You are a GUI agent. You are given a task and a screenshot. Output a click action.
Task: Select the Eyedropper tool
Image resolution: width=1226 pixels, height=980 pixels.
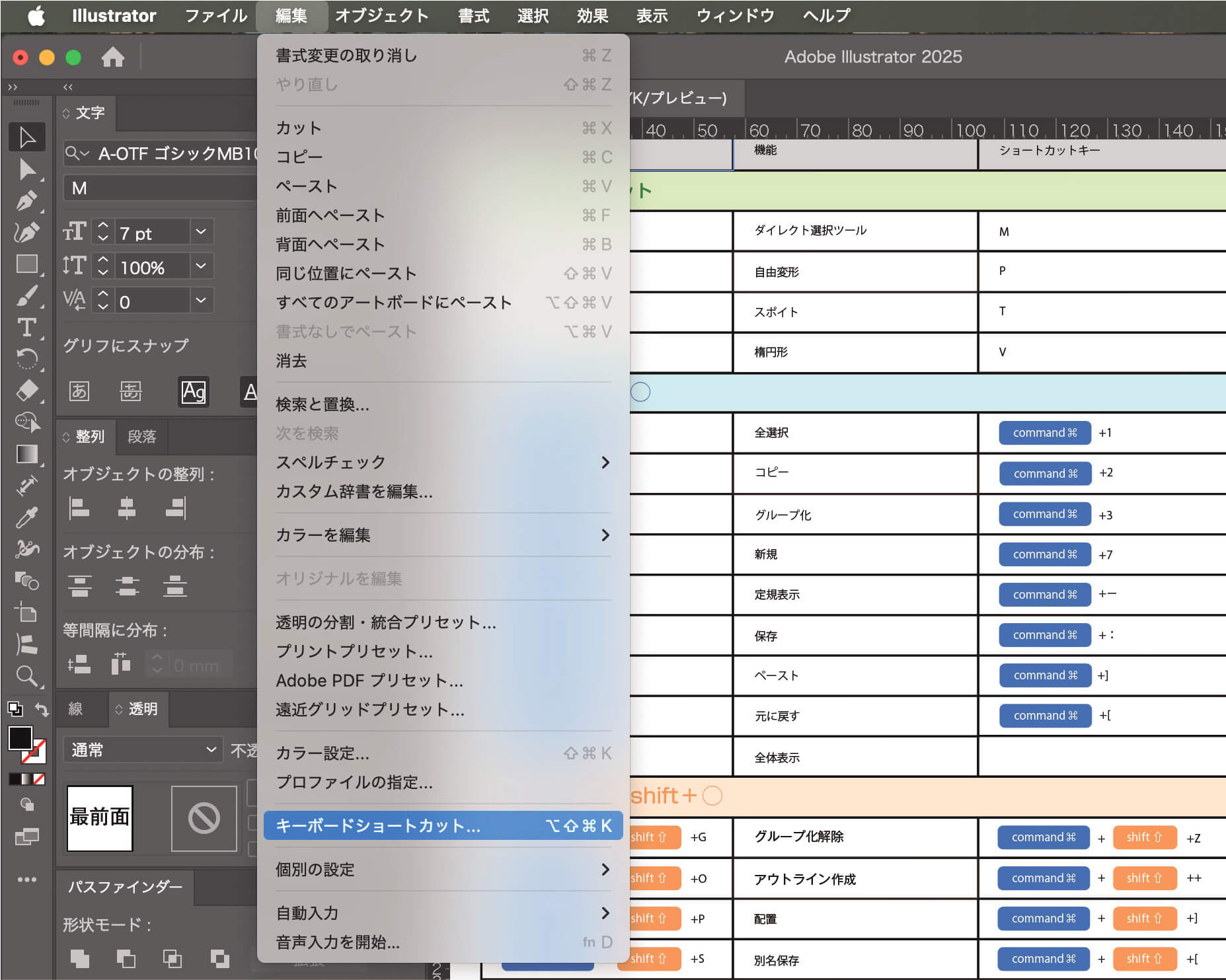(28, 517)
